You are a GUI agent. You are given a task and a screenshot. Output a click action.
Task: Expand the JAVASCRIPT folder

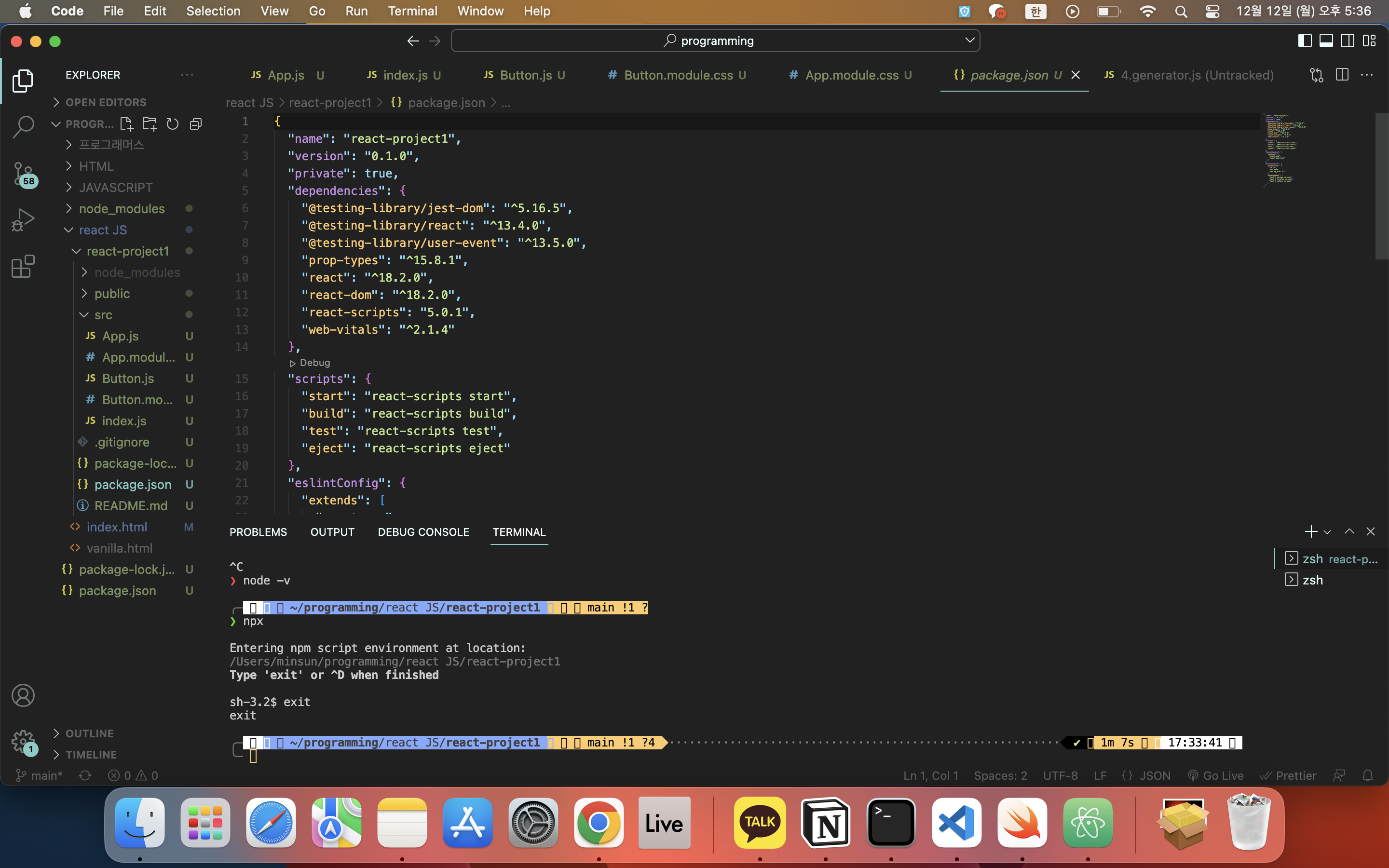click(116, 187)
